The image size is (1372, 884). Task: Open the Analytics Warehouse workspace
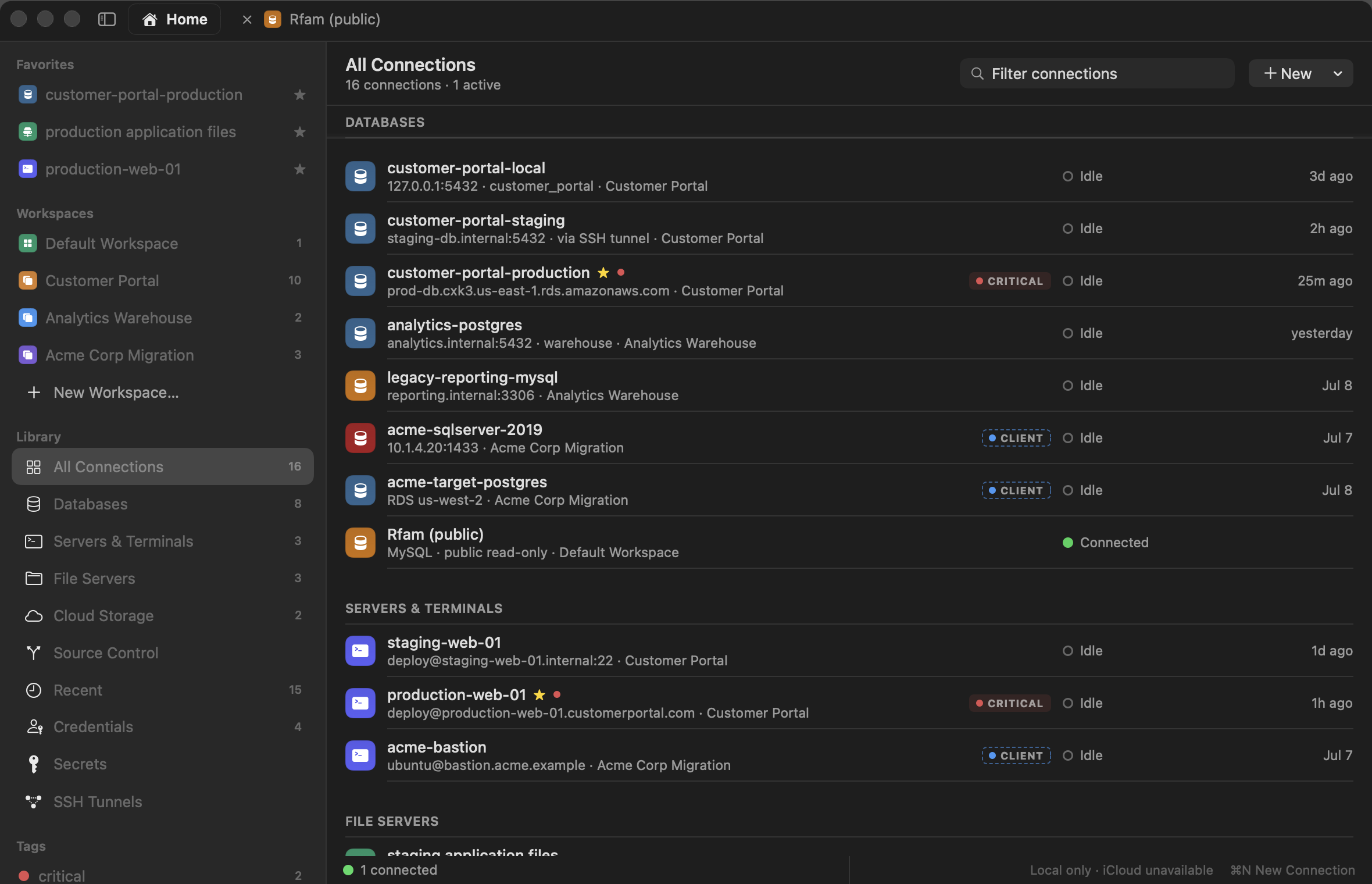(163, 318)
